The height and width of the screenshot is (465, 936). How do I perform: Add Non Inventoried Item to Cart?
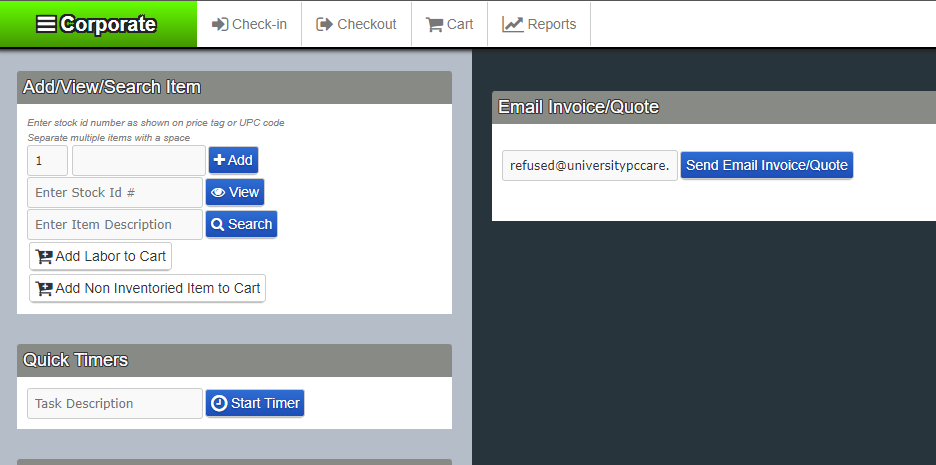(147, 288)
